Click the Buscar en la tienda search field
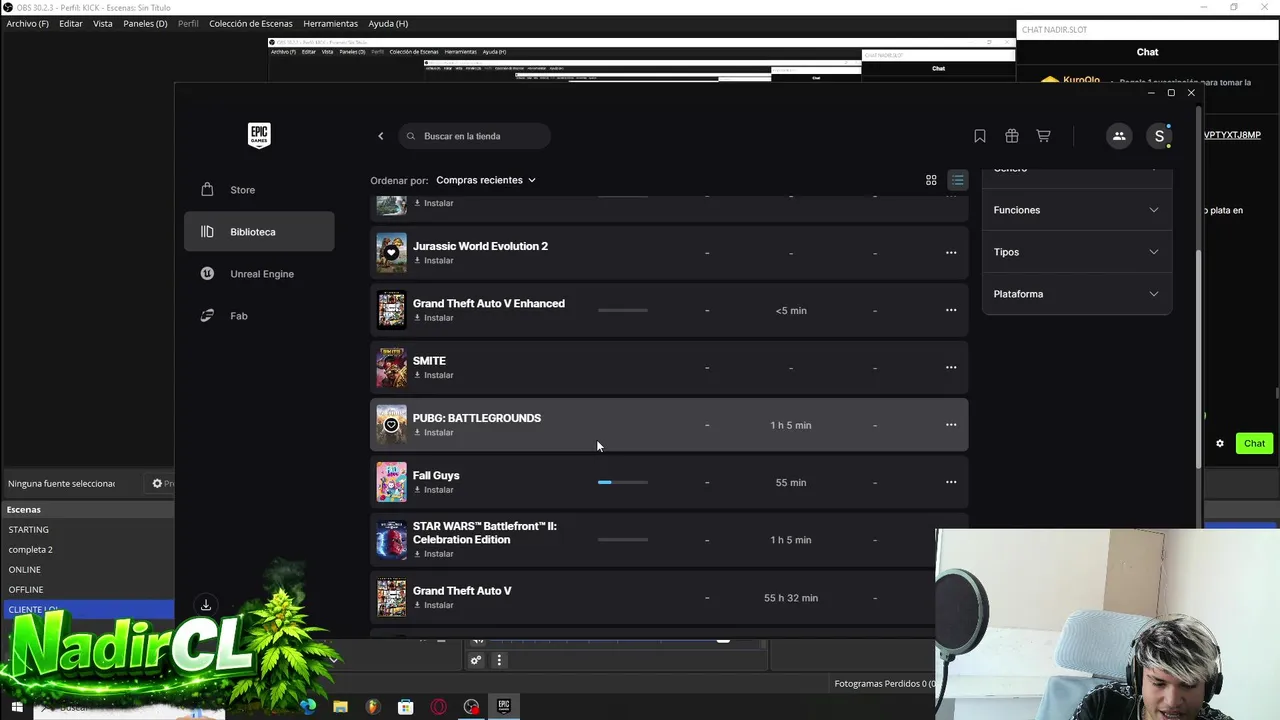The height and width of the screenshot is (720, 1280). (x=475, y=136)
